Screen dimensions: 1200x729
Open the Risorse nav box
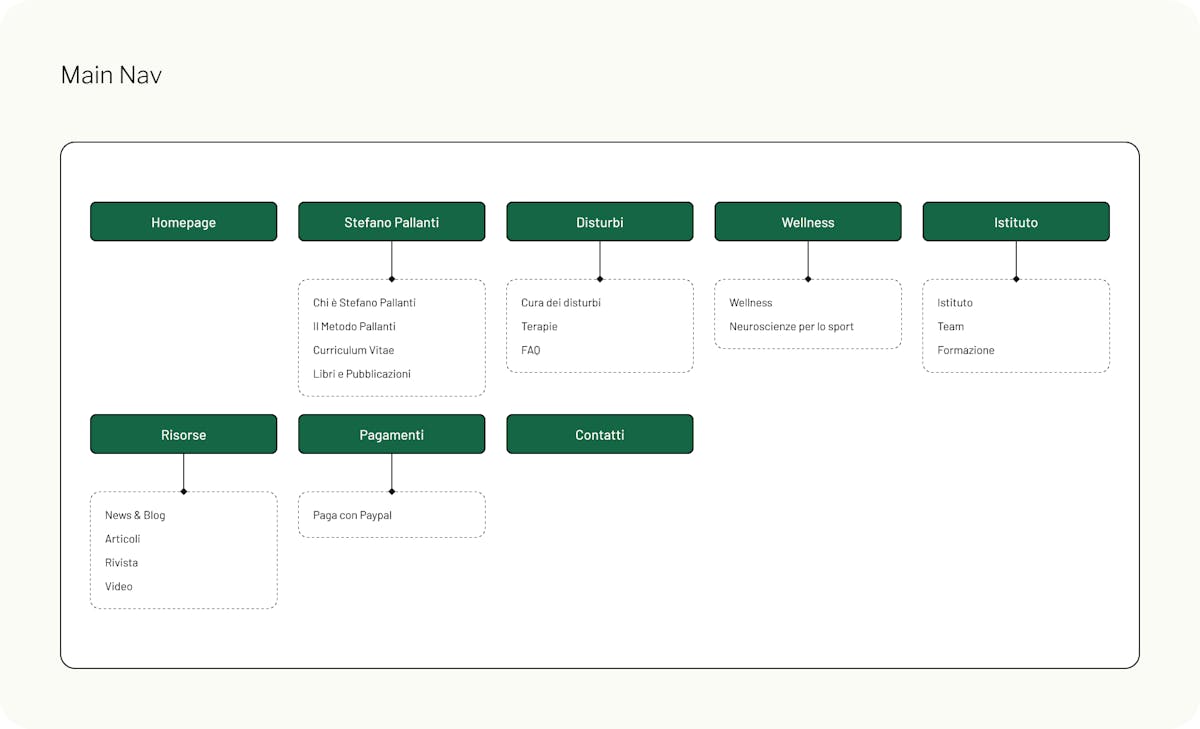[x=183, y=434]
